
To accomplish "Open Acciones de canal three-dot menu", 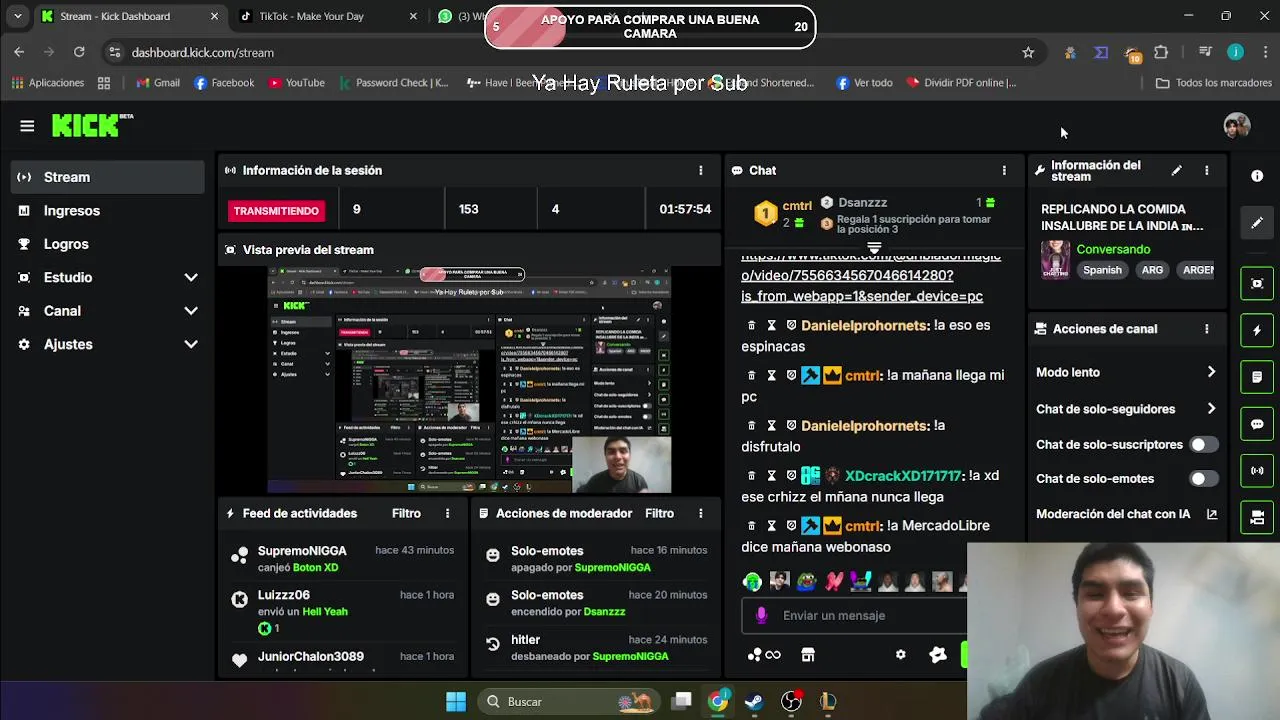I will point(1206,328).
